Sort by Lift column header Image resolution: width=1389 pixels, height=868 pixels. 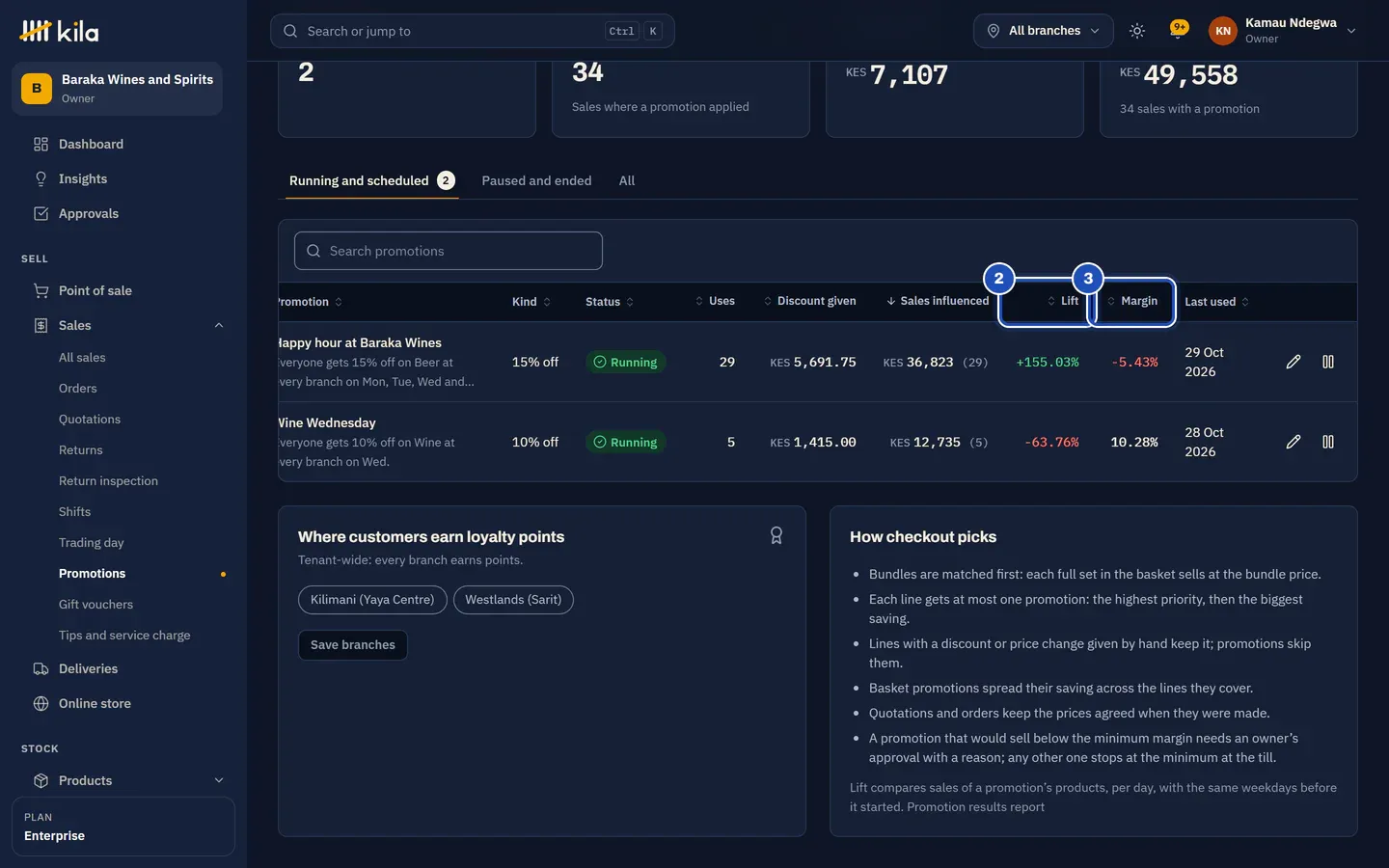pos(1063,301)
